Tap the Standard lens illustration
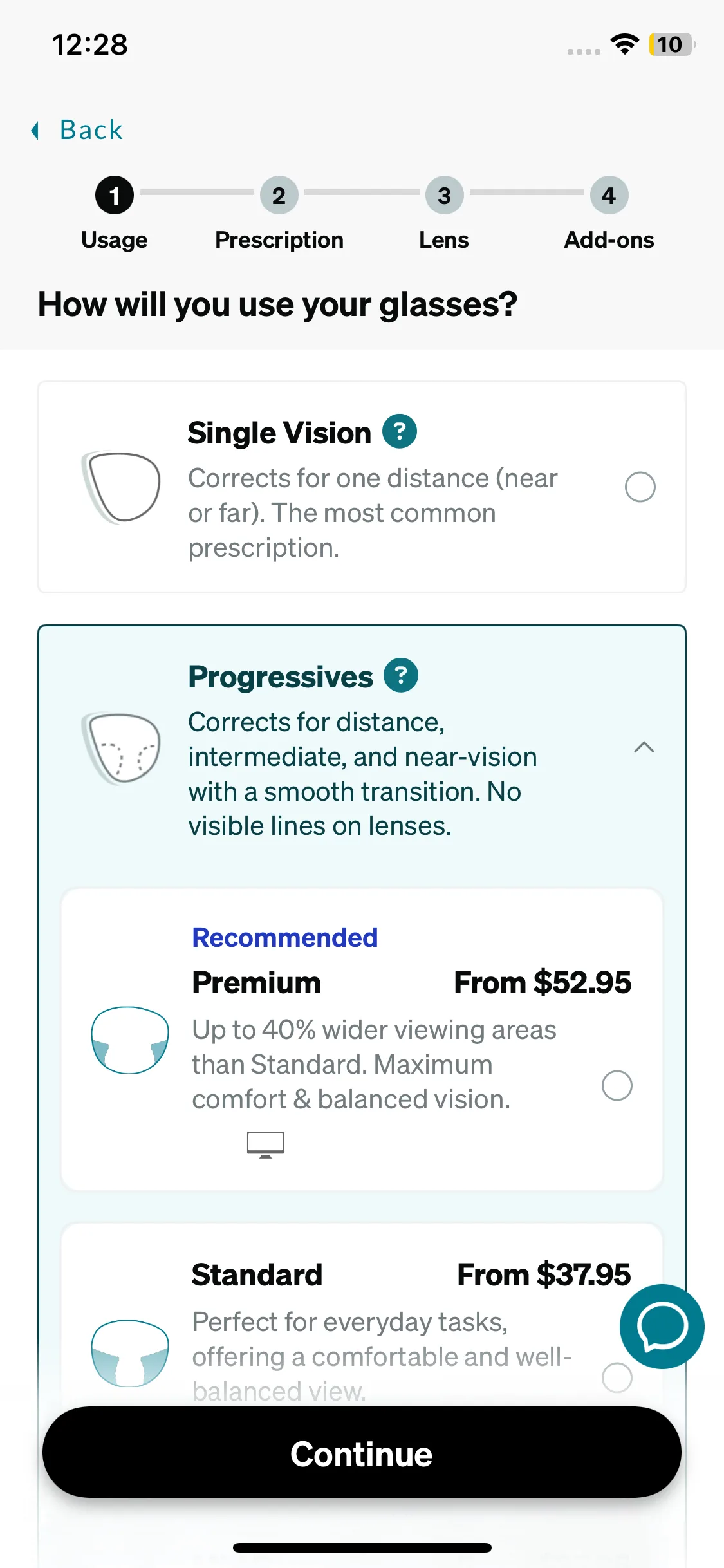The image size is (724, 1568). pyautogui.click(x=130, y=1353)
